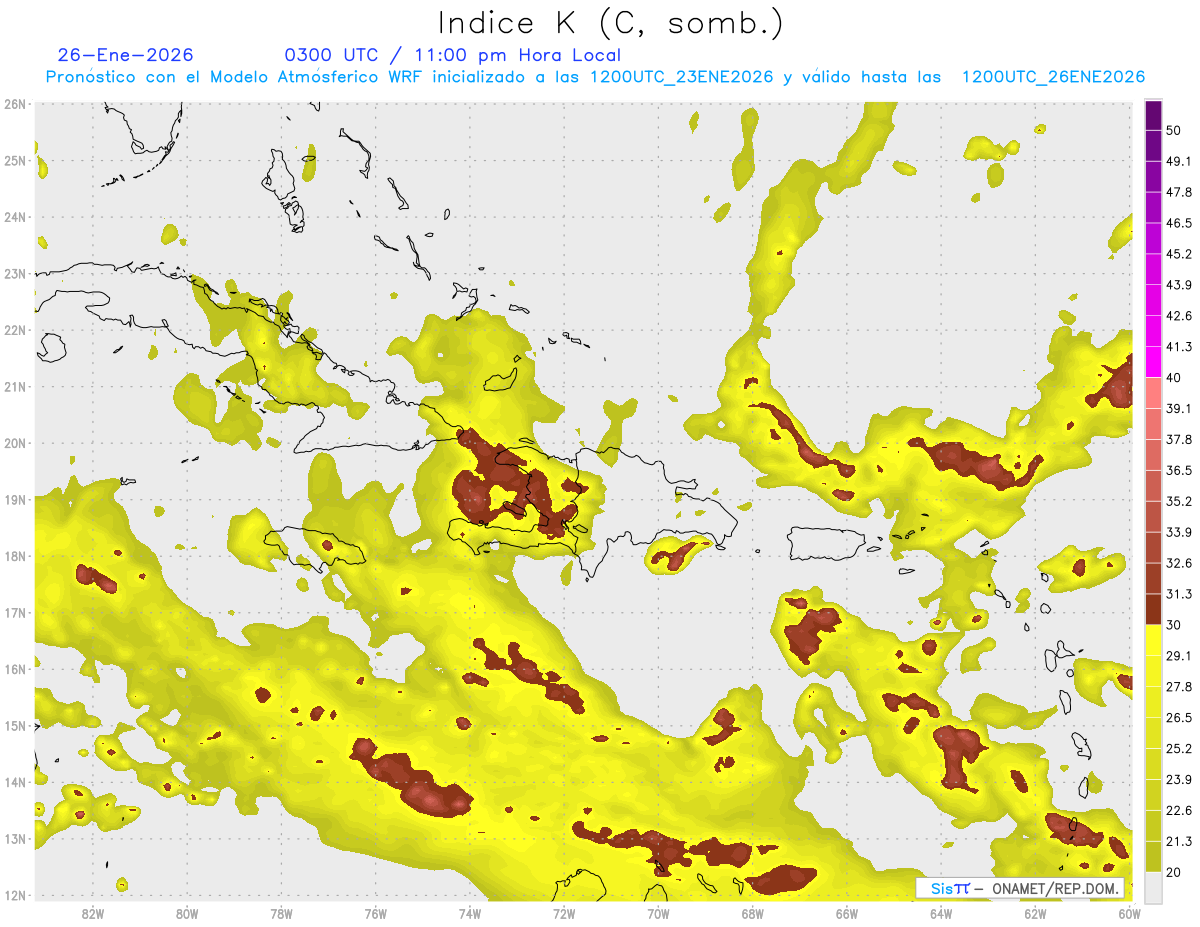Click colorbar value '37.8'
The image size is (1200, 927).
coord(1179,439)
